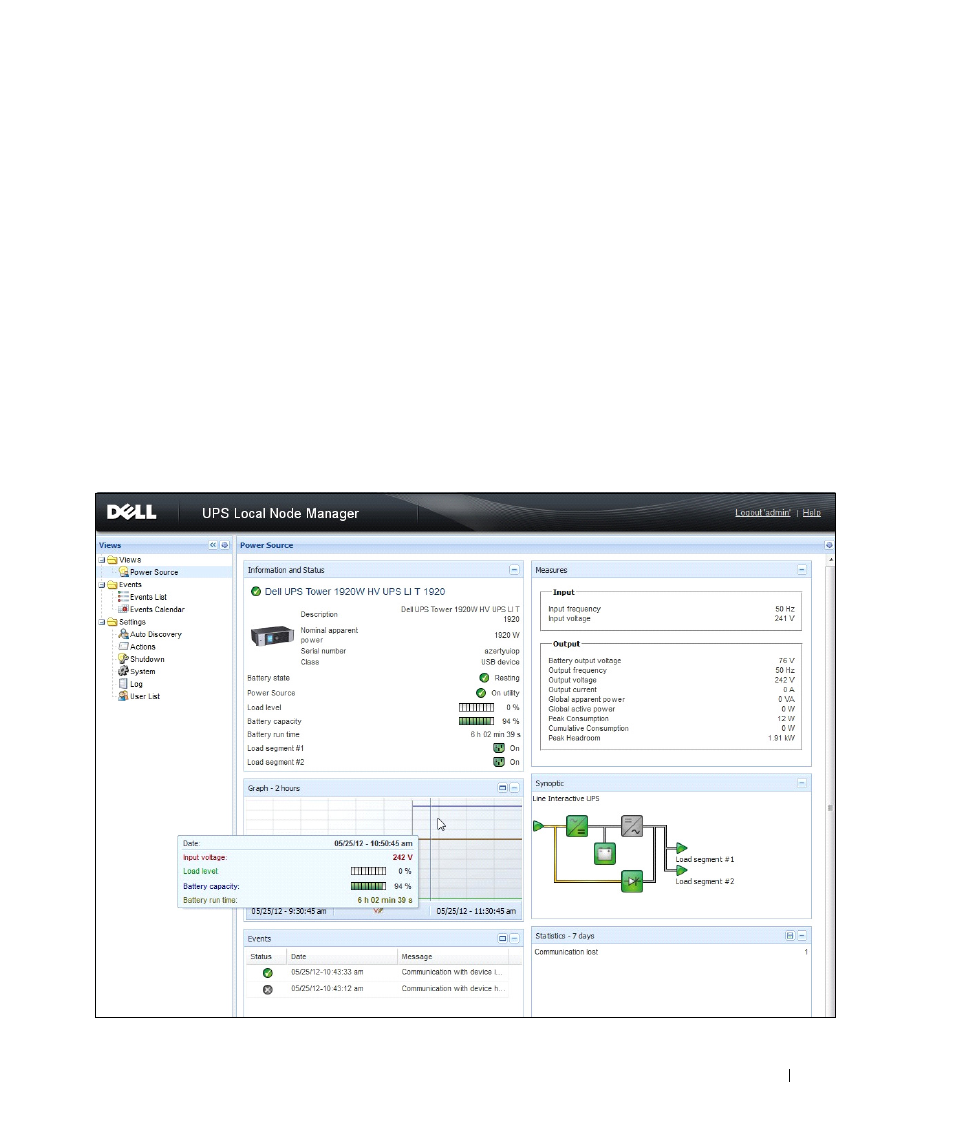This screenshot has height=1145, width=954.
Task: Click the Battery capacity gauge bar
Action: point(476,721)
